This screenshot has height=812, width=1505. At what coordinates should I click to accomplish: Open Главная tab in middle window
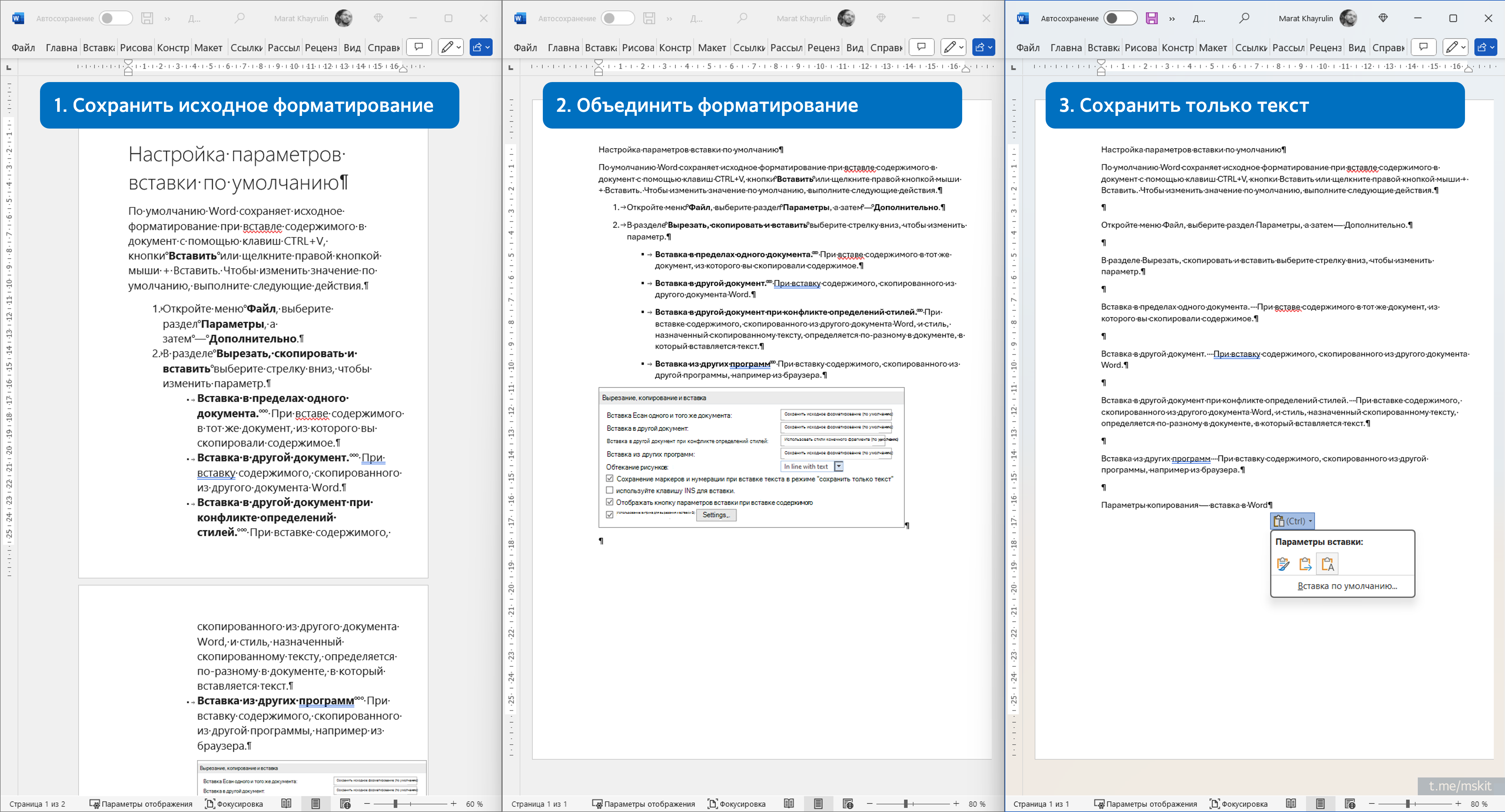click(x=563, y=47)
